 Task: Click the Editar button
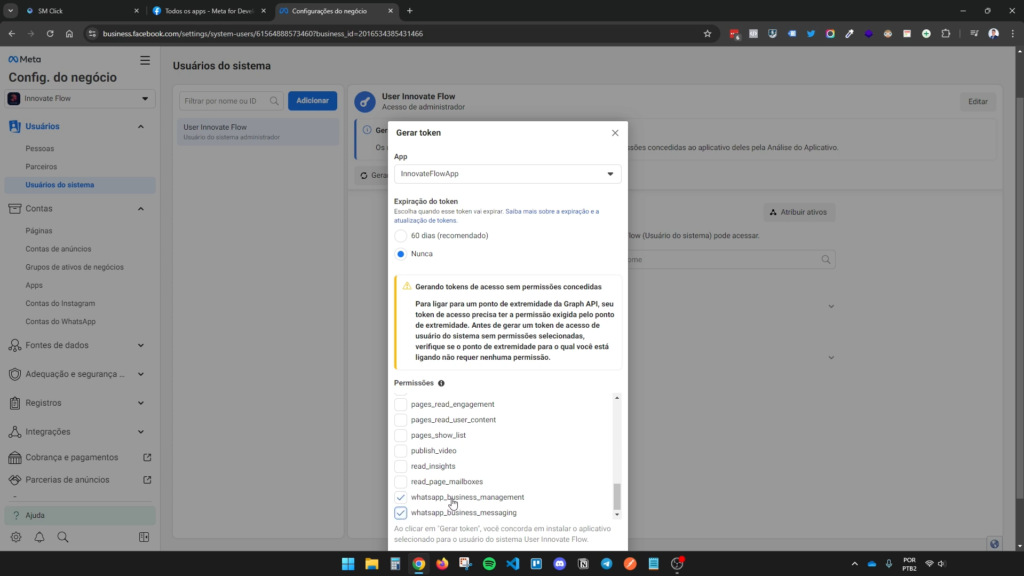pyautogui.click(x=978, y=101)
